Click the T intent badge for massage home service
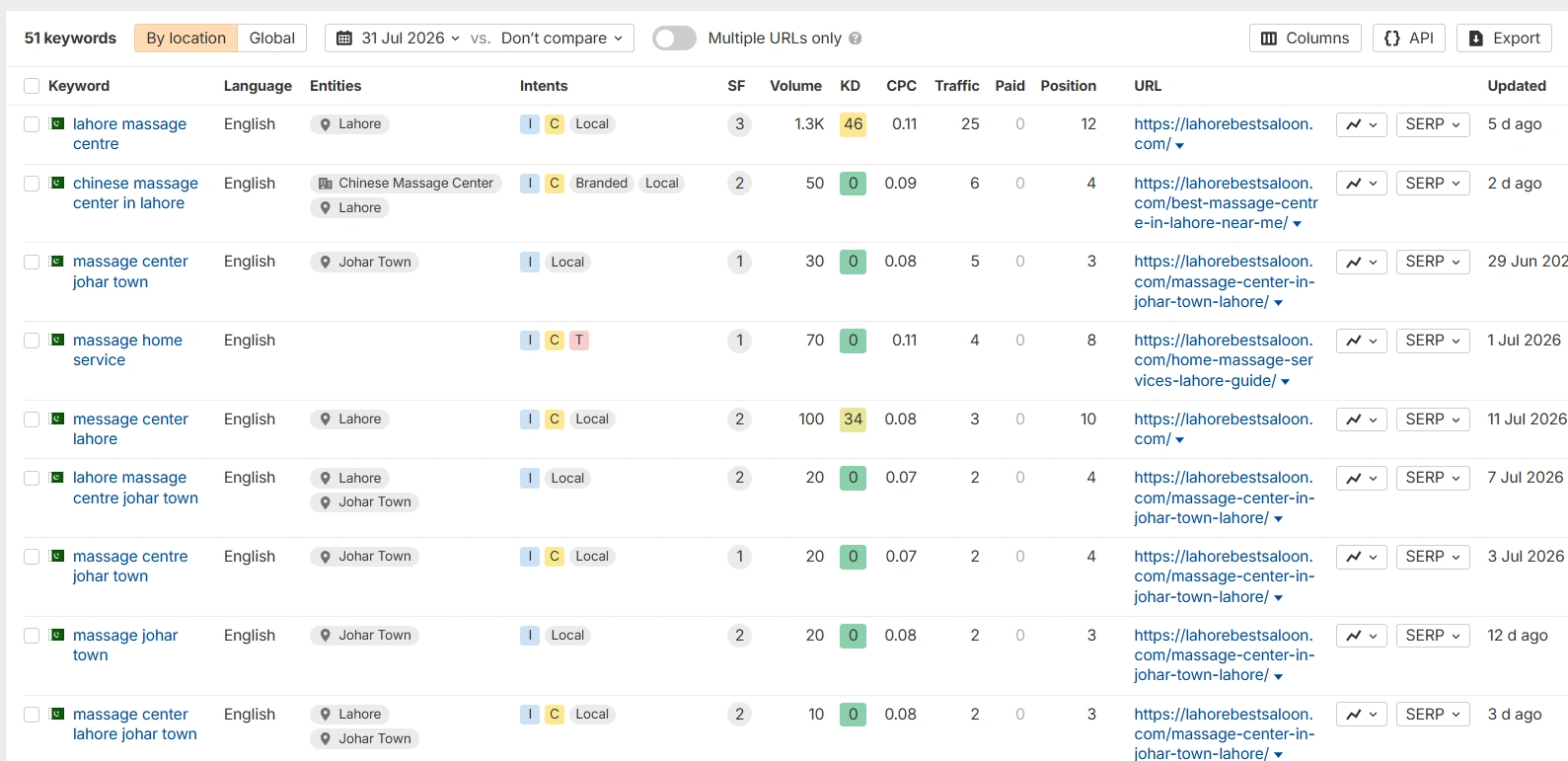Screen dimensions: 1568x761 [579, 341]
